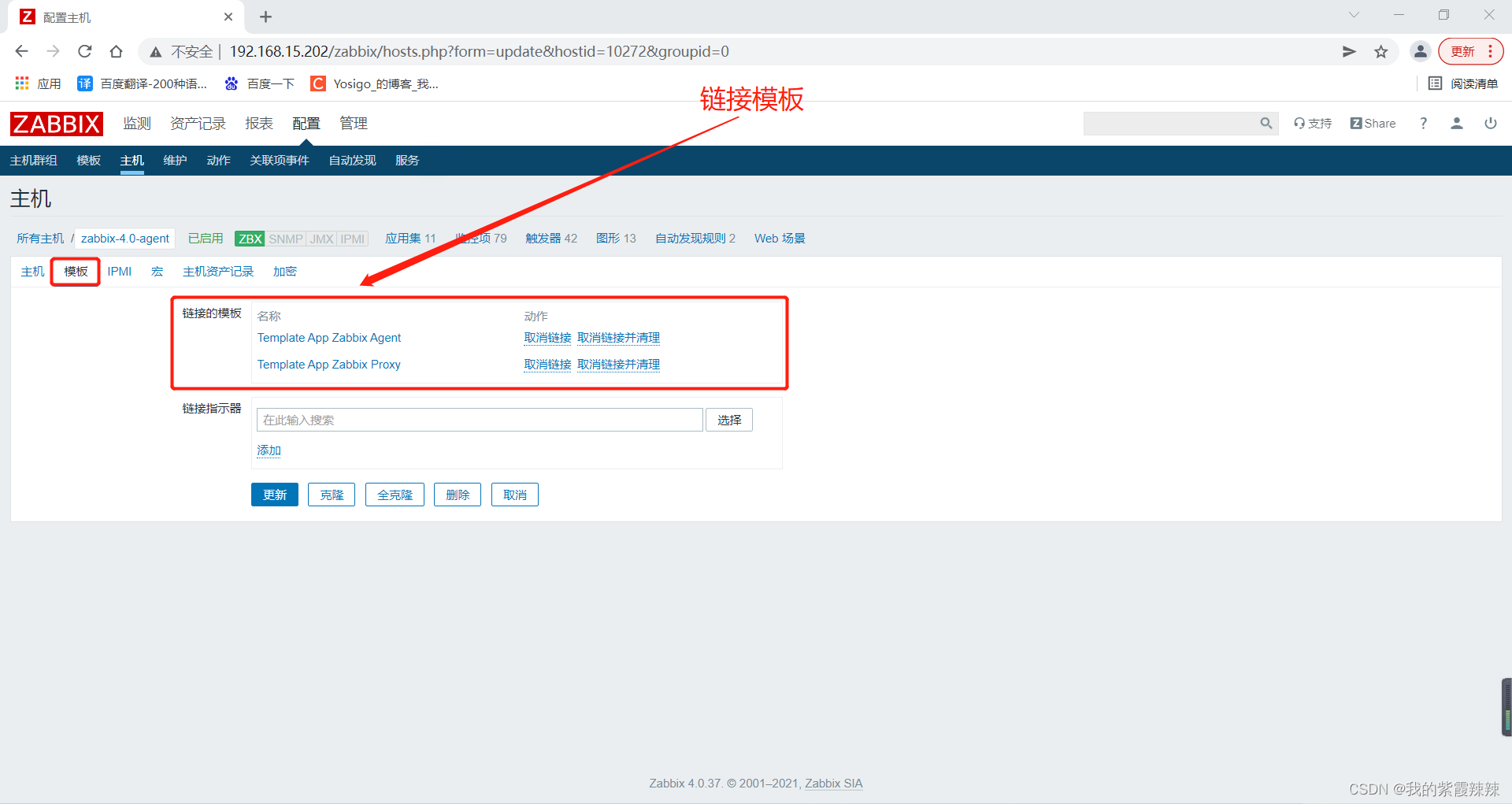Go to 关联项事件 submenu
This screenshot has width=1512, height=804.
coord(280,161)
